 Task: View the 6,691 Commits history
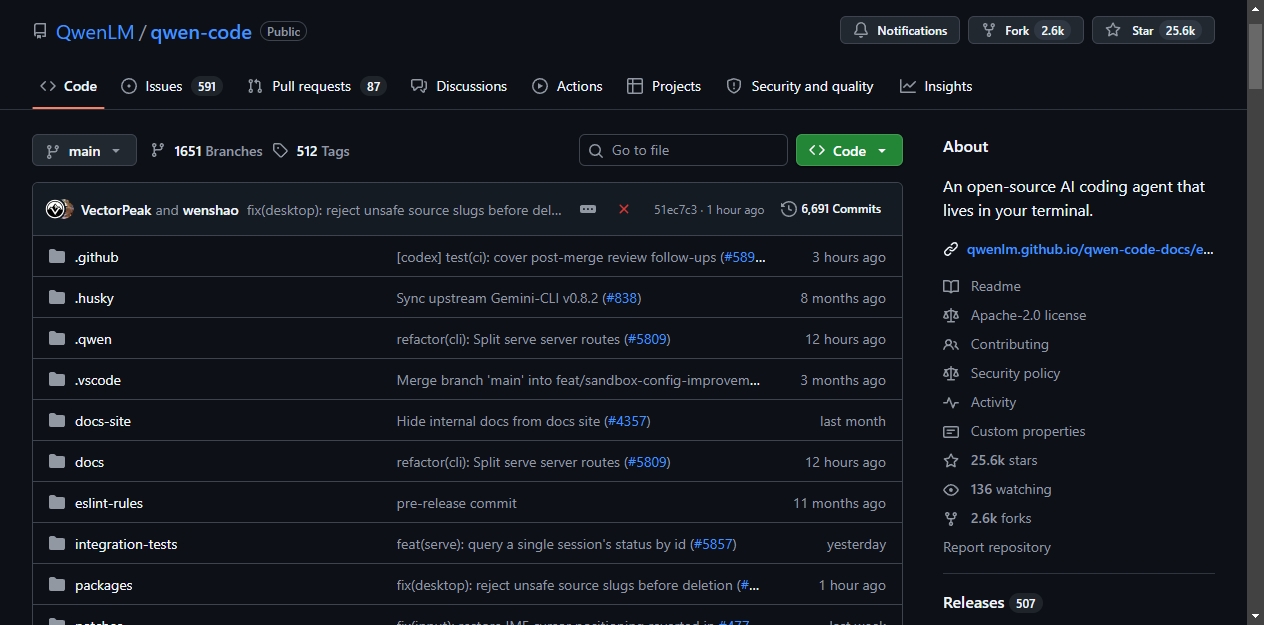coord(831,209)
